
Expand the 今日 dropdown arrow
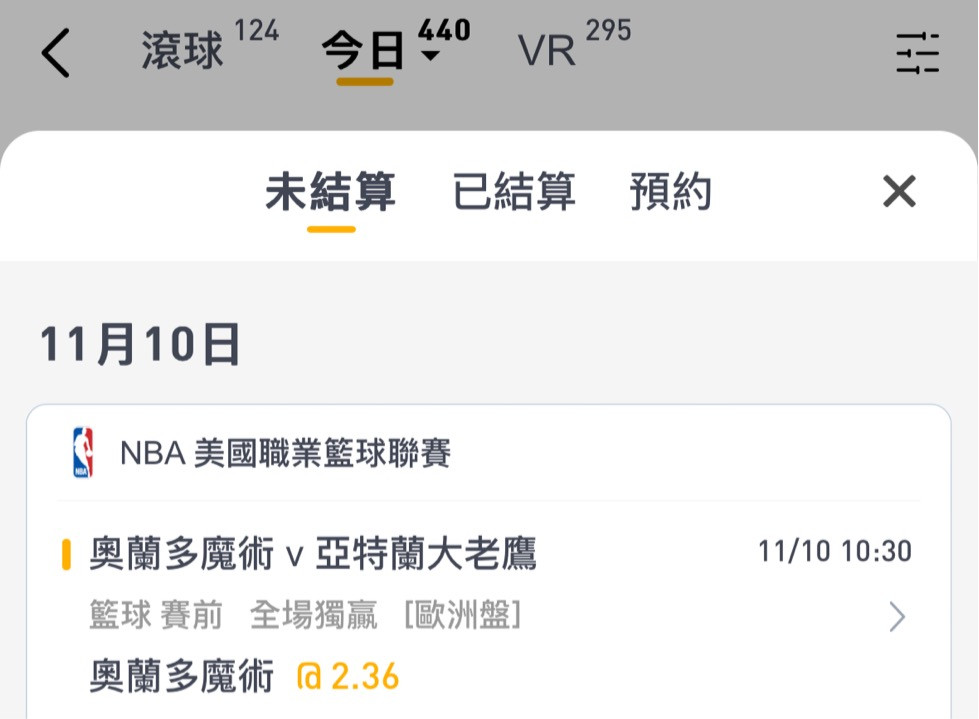pyautogui.click(x=430, y=56)
